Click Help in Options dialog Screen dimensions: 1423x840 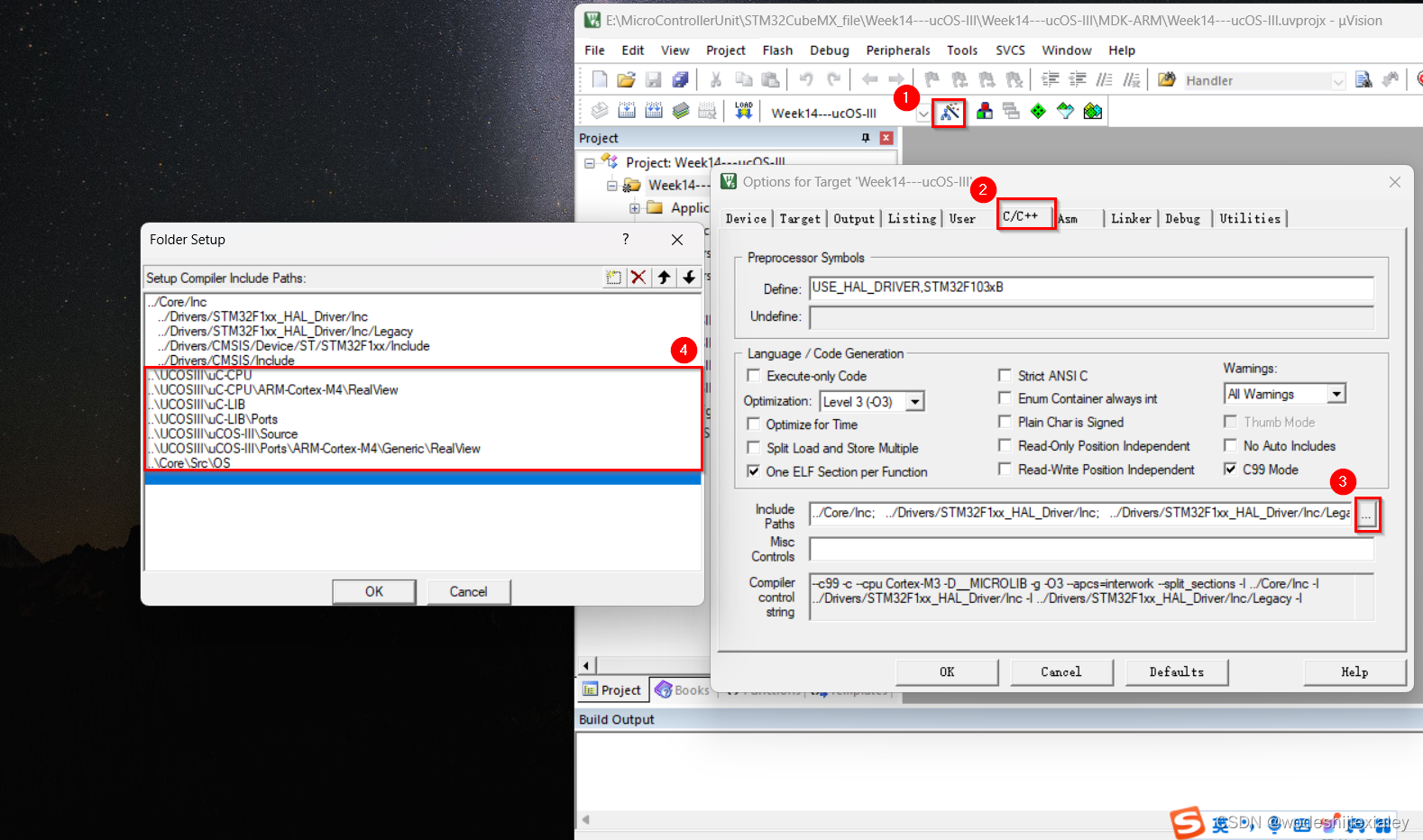tap(1354, 672)
